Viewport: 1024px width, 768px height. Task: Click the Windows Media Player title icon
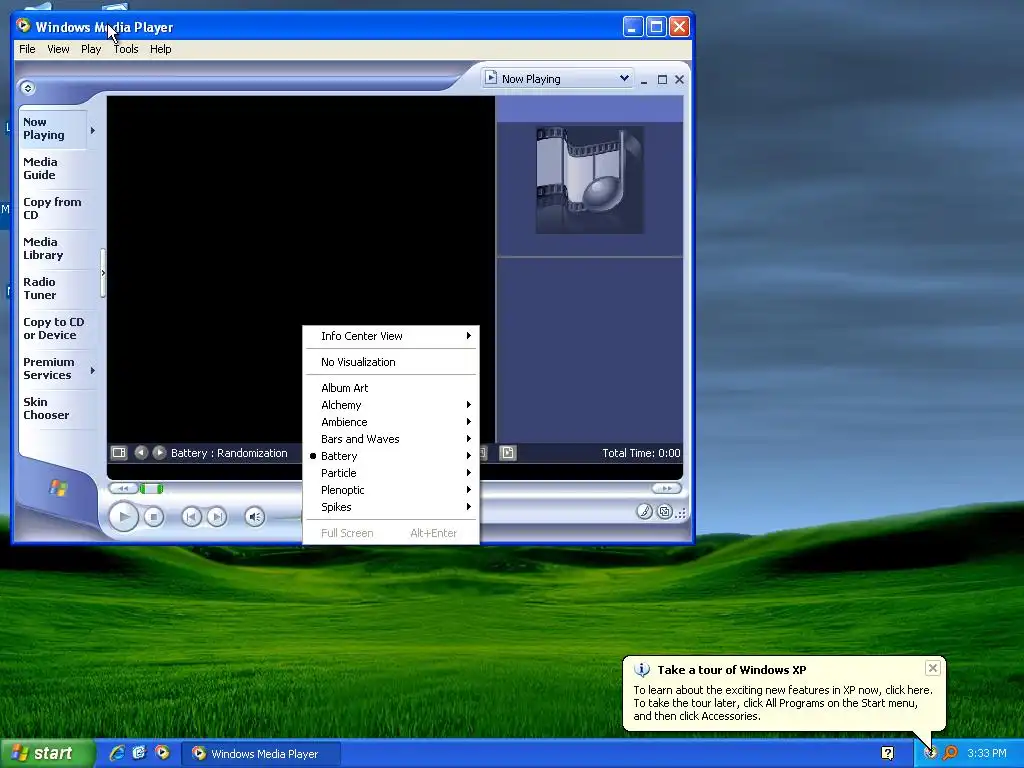tap(24, 26)
